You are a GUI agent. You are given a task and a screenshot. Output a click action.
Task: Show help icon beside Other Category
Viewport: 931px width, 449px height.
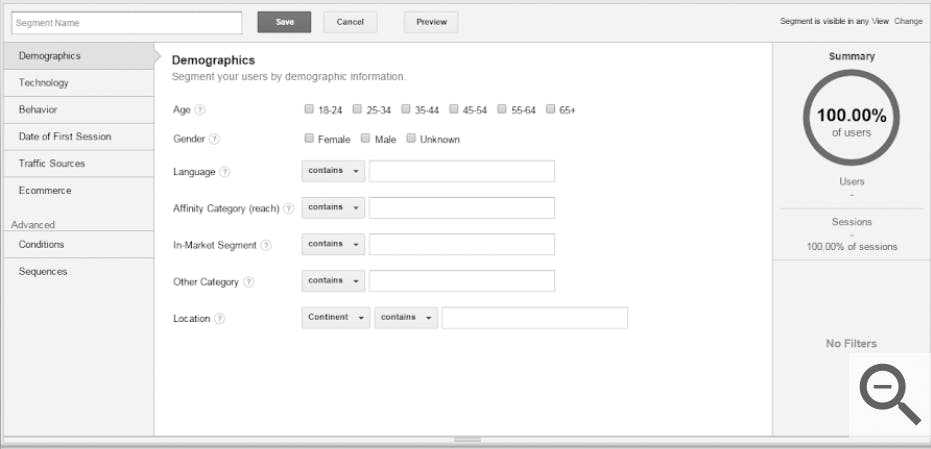249,282
